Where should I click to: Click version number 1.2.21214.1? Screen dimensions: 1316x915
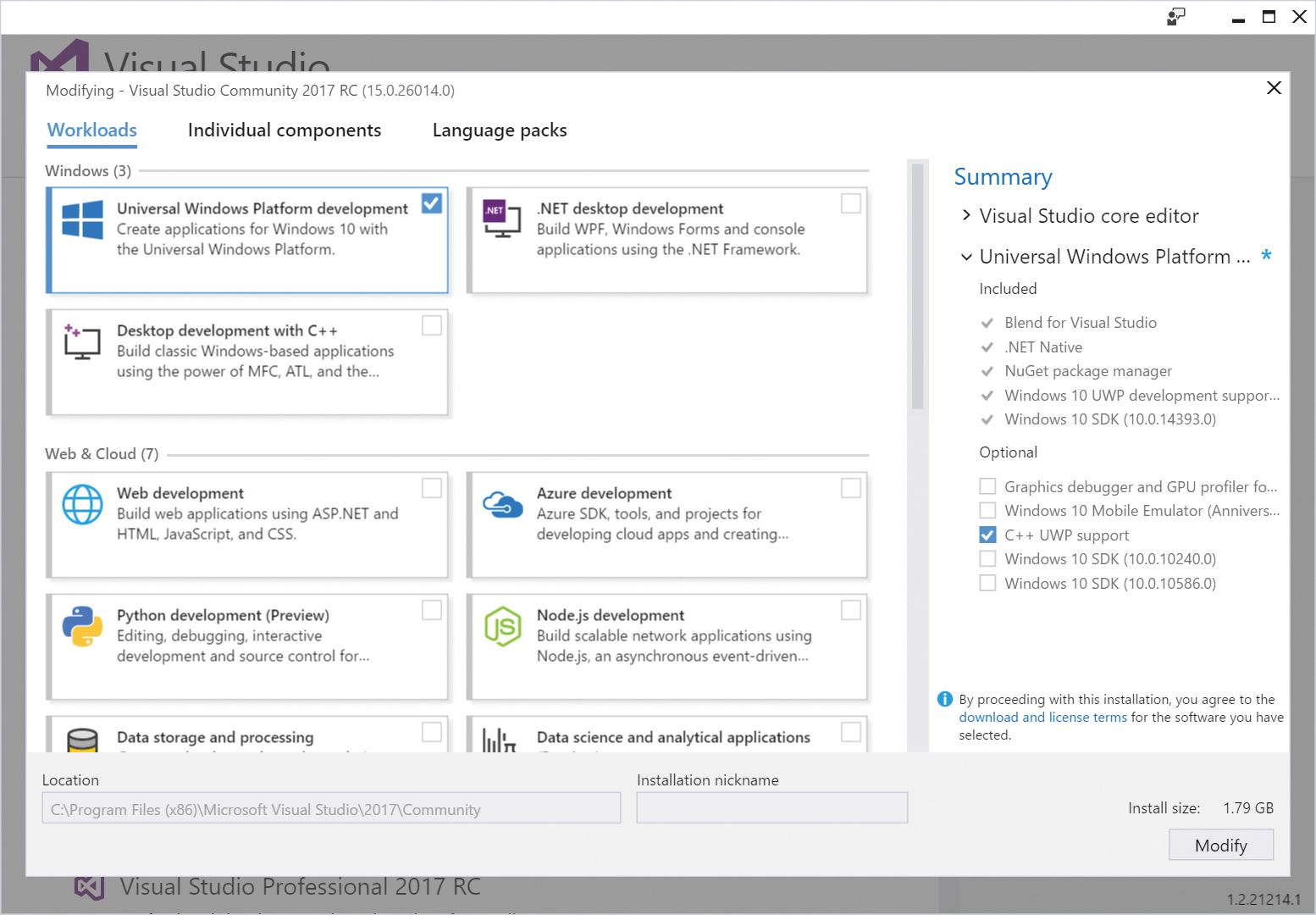click(1263, 899)
